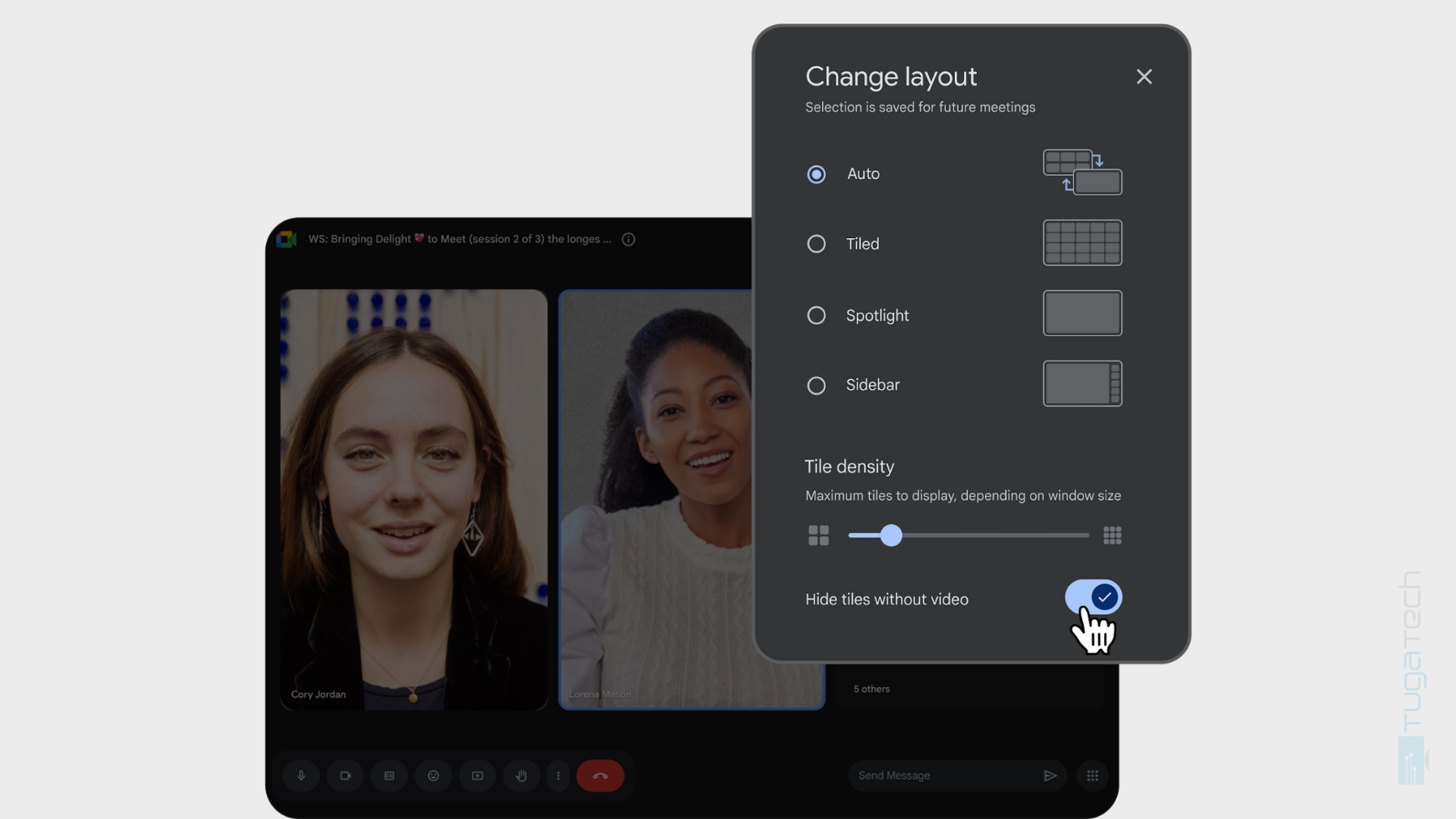Turn off camera in Meet toolbar
Screen dimensions: 1456x819
[x=345, y=776]
